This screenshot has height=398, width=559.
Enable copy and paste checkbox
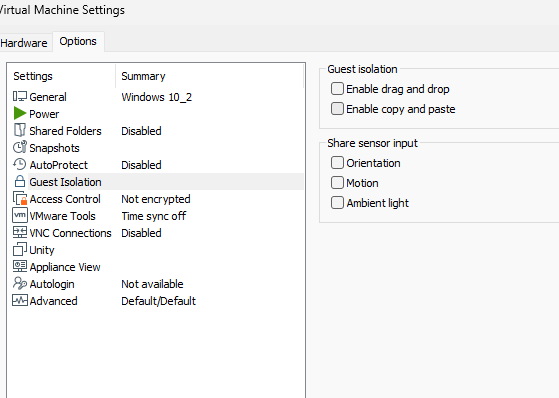pyautogui.click(x=337, y=109)
